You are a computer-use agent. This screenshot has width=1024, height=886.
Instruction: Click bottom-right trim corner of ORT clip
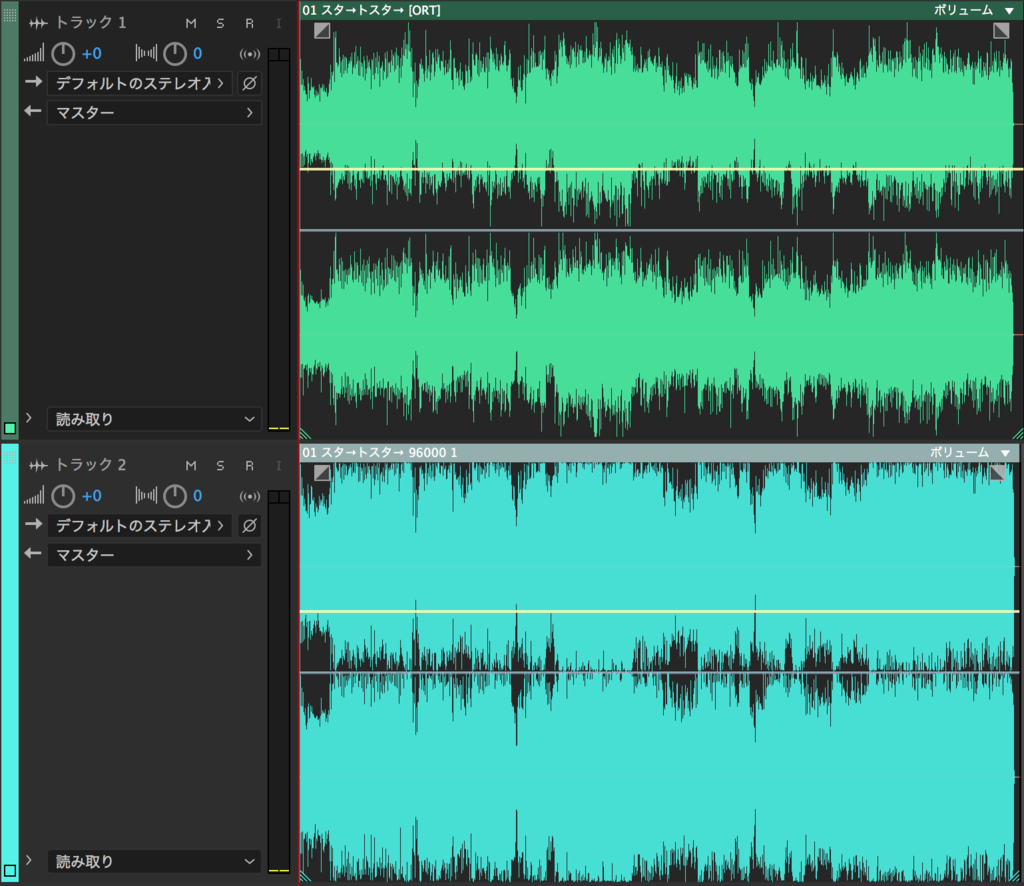coord(1017,434)
